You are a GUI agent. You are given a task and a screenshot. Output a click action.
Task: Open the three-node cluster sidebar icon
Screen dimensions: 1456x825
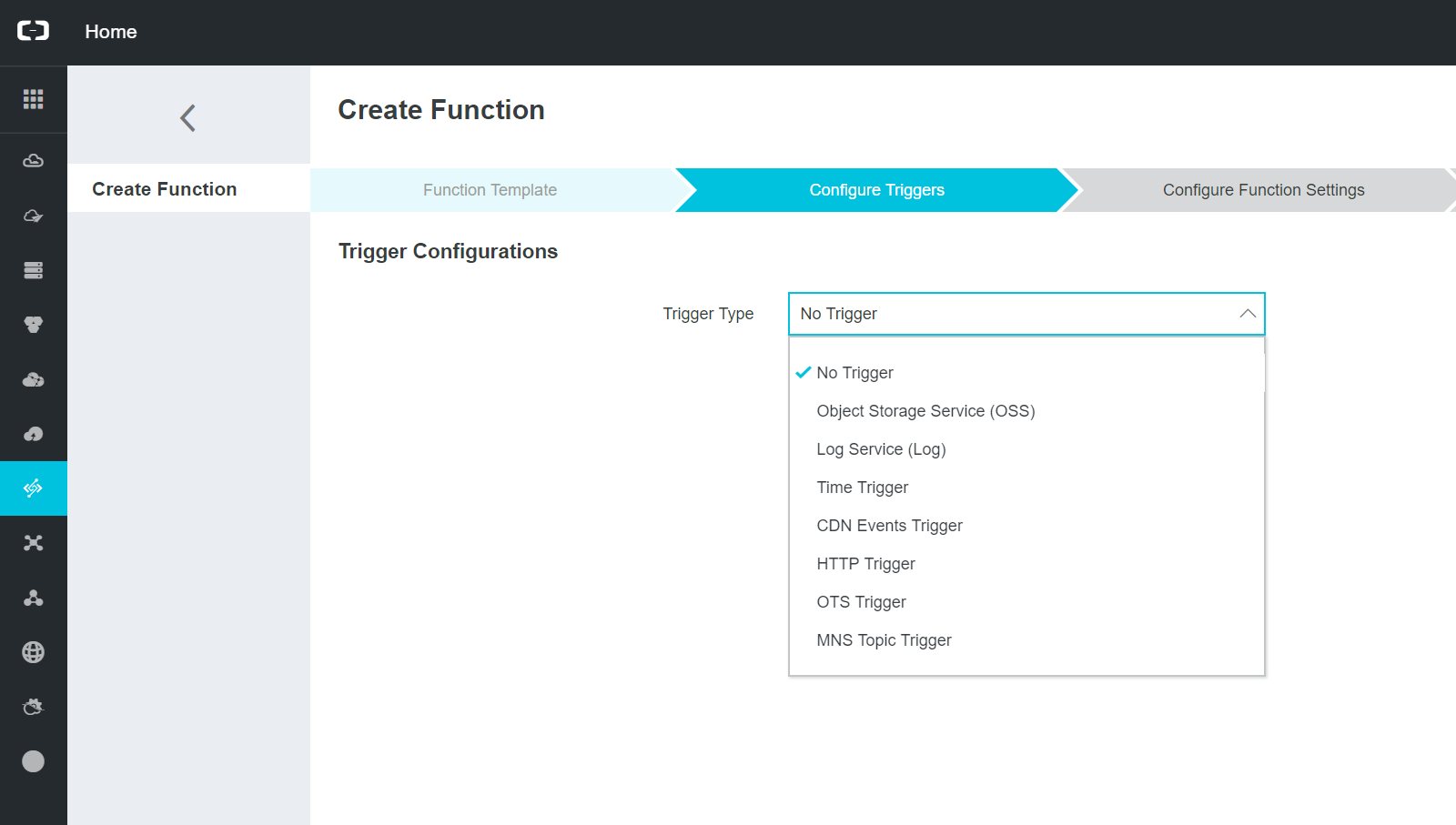[33, 598]
